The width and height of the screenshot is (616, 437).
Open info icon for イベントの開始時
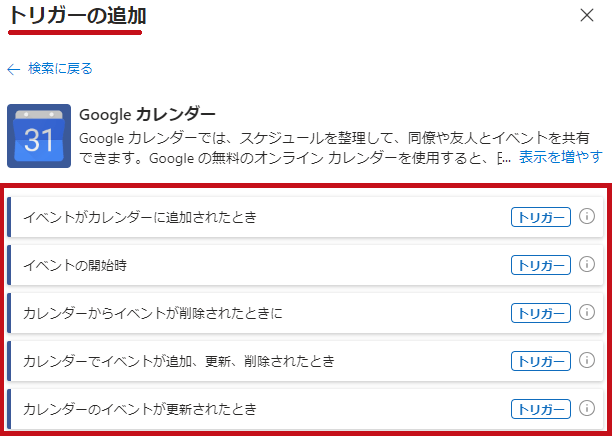click(587, 264)
